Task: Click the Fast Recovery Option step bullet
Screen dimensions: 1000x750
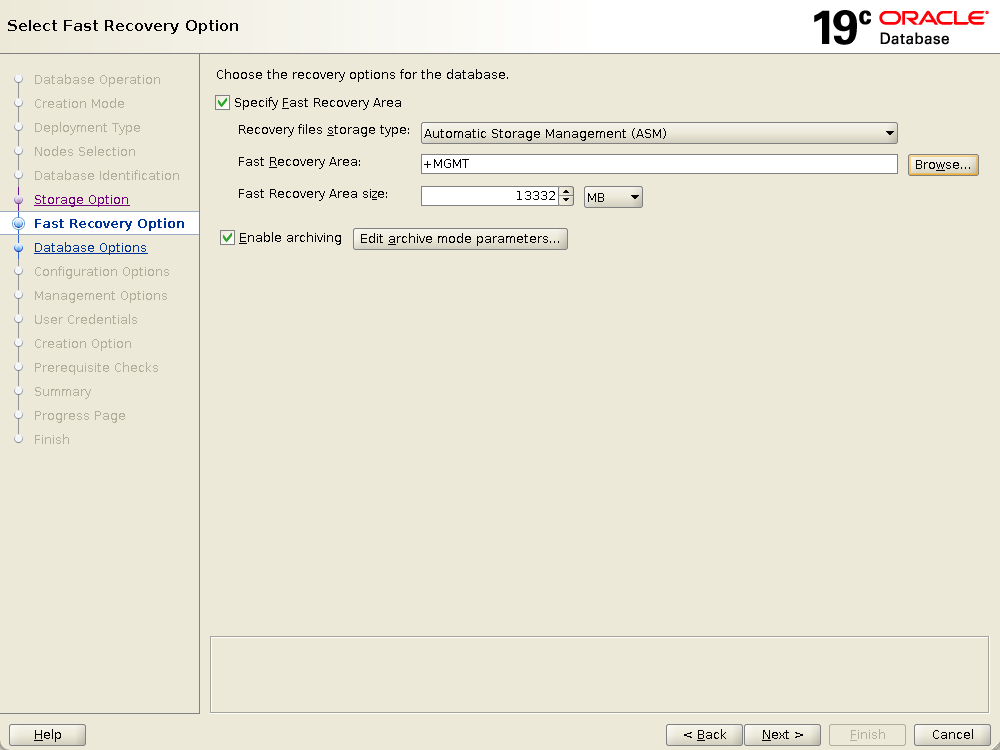Action: 18,224
